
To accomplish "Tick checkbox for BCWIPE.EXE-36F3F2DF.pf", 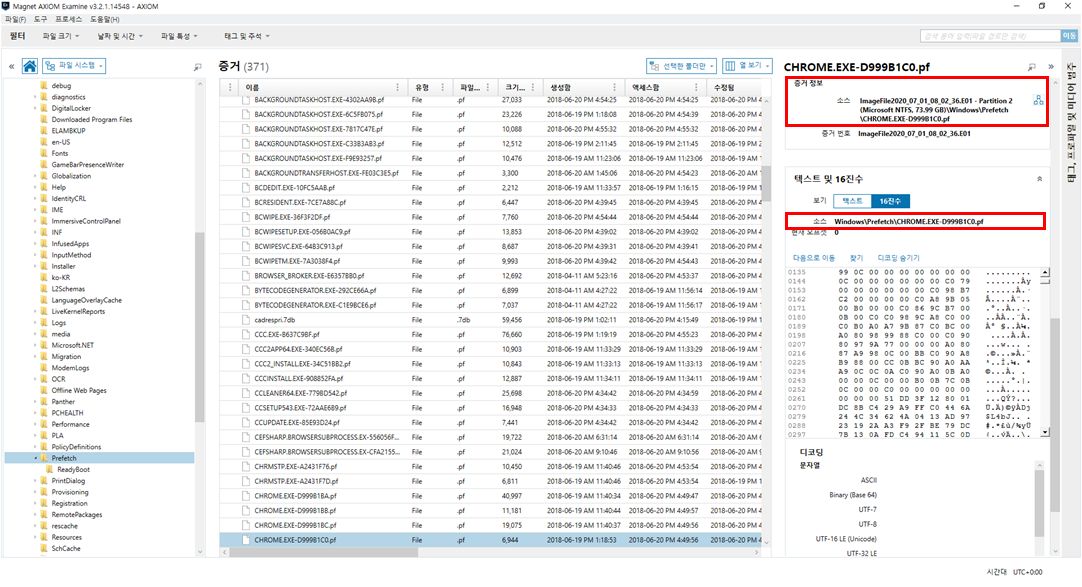I will point(245,217).
